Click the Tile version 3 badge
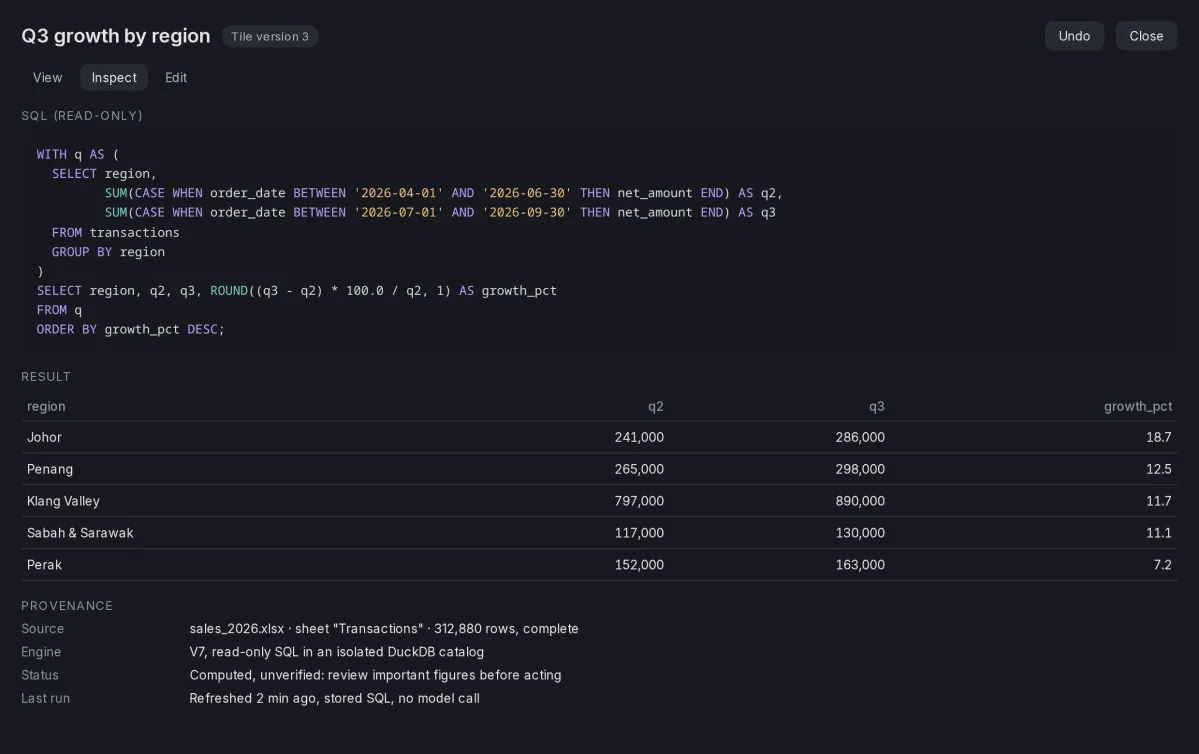This screenshot has height=754, width=1199. point(270,37)
